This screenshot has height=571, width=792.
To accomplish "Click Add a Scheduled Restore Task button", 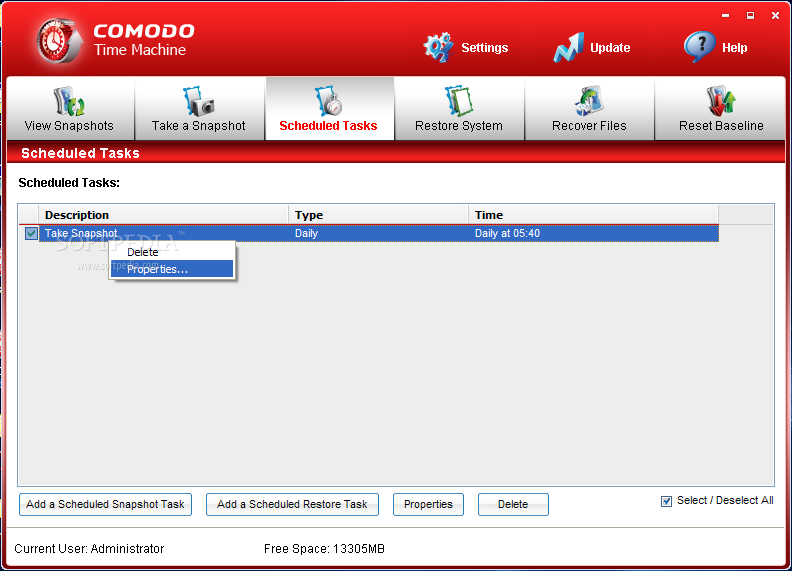I will [x=292, y=504].
